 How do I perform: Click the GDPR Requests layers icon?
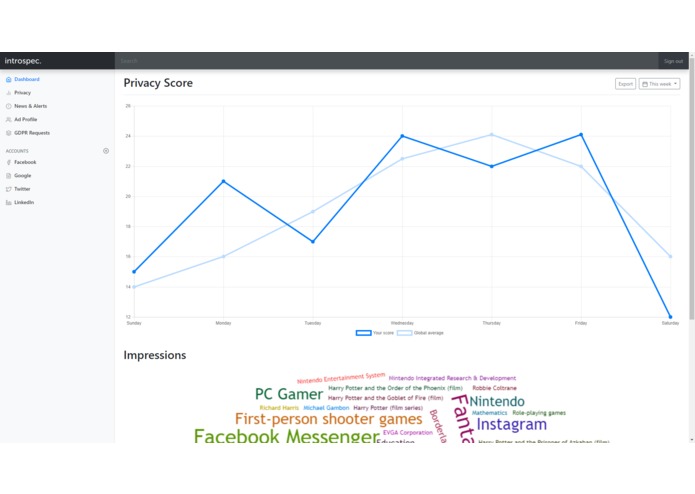[8, 133]
